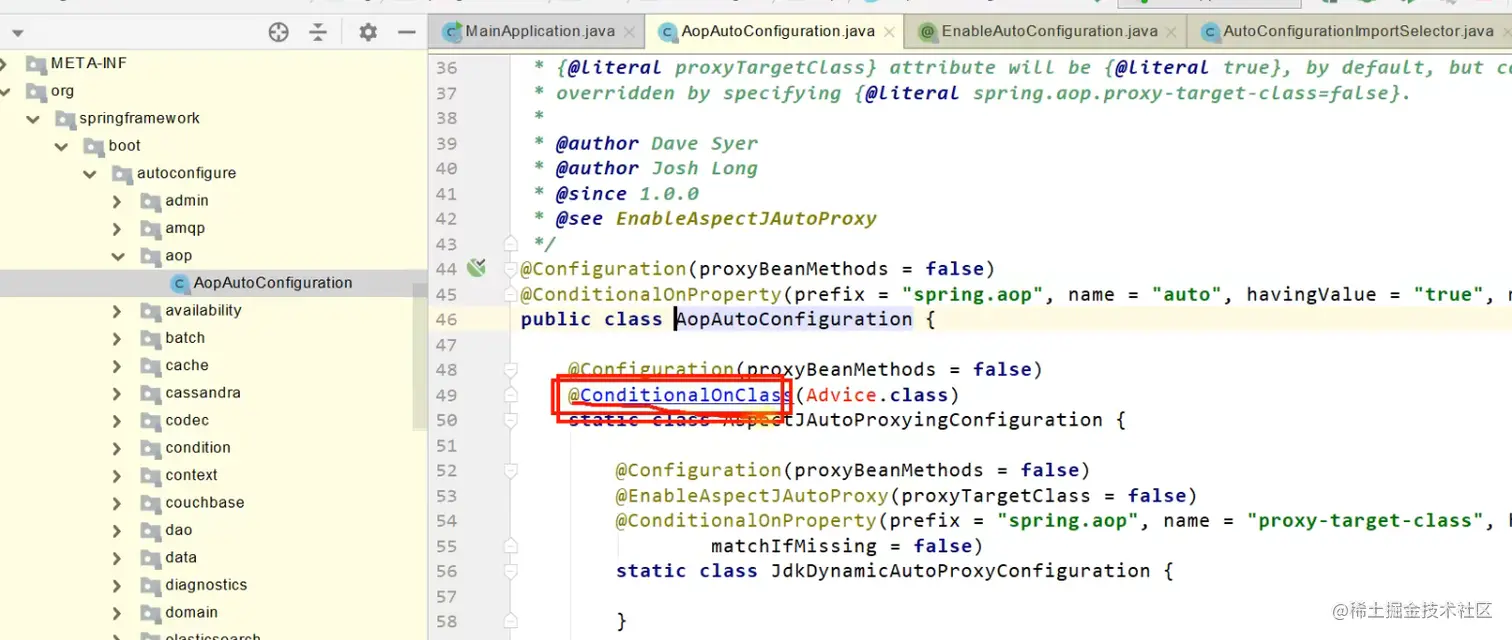Click @EnableAspectJAutoProxy annotation on line 53
This screenshot has height=640, width=1512.
752,496
